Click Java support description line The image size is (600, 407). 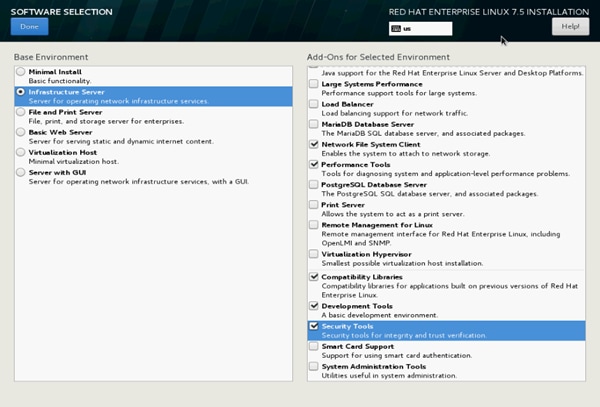(x=453, y=73)
